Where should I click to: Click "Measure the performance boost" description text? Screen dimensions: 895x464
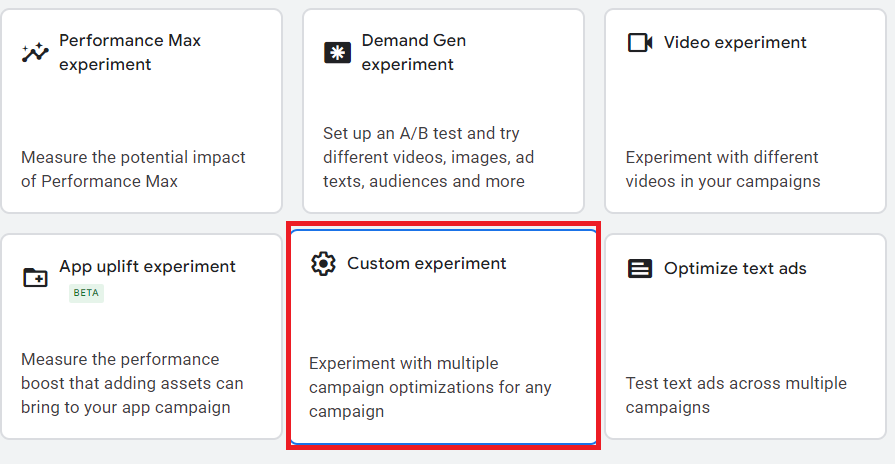pyautogui.click(x=132, y=383)
